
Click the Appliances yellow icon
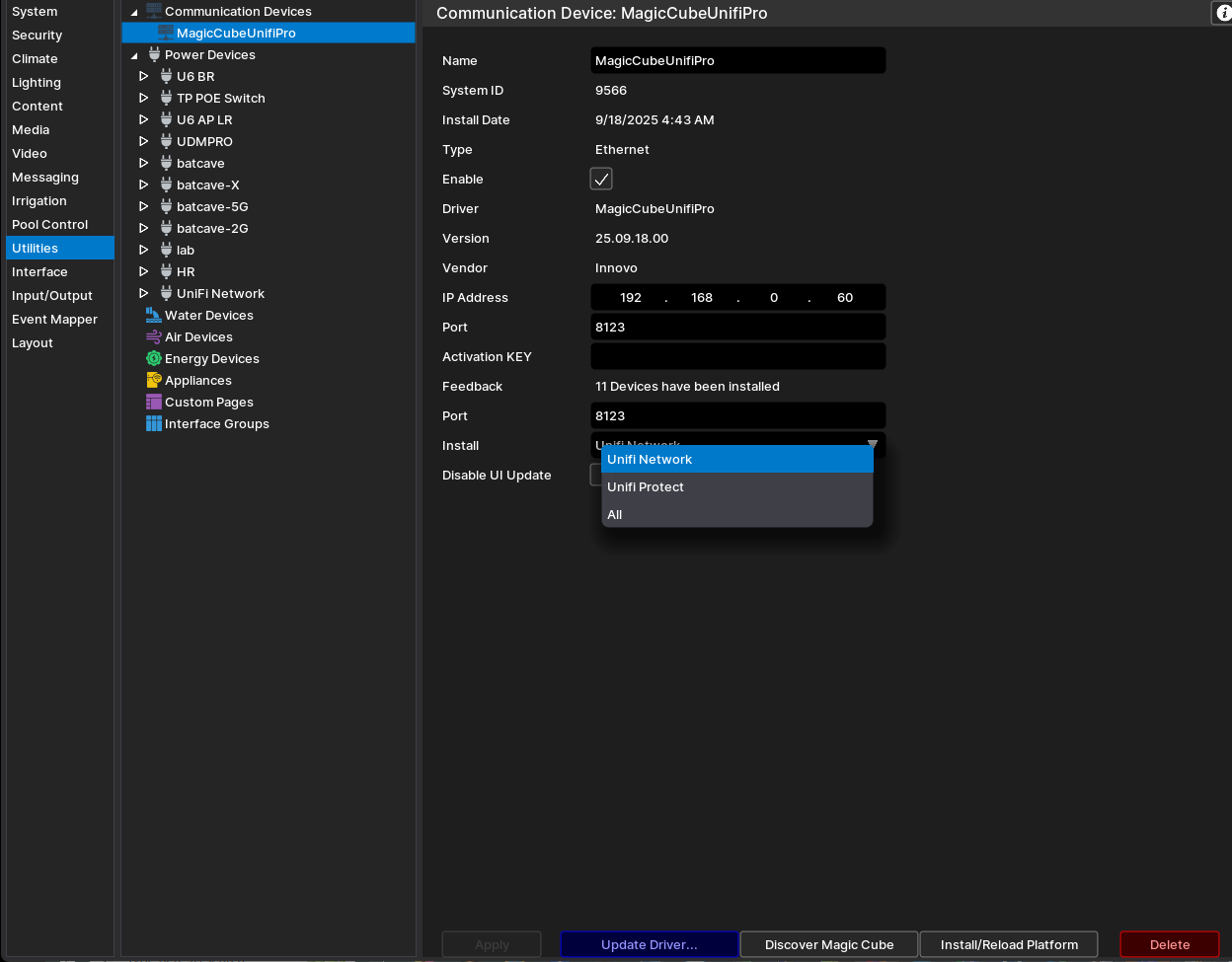click(x=153, y=381)
